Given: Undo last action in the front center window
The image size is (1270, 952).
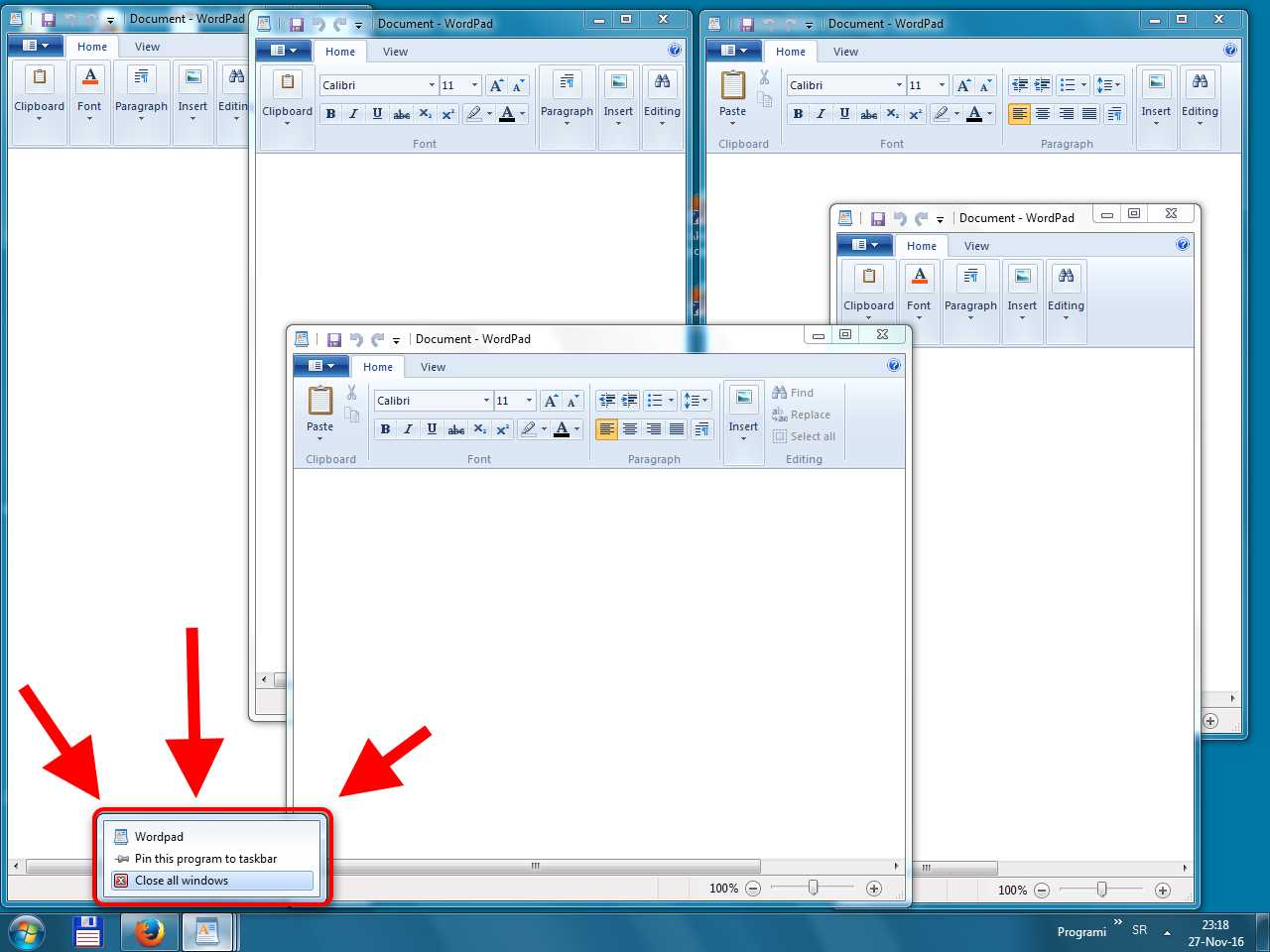Looking at the screenshot, I should pos(356,339).
